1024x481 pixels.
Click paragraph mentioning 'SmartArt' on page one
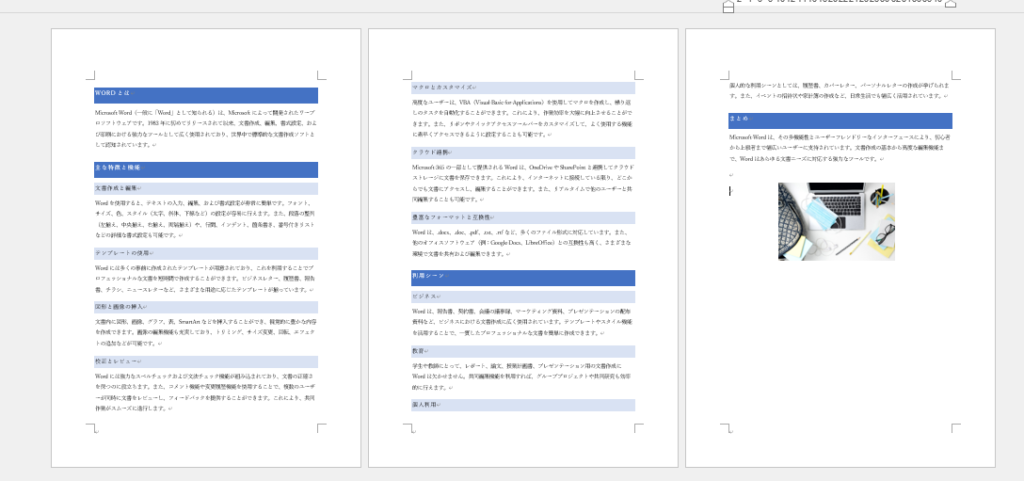[x=206, y=332]
